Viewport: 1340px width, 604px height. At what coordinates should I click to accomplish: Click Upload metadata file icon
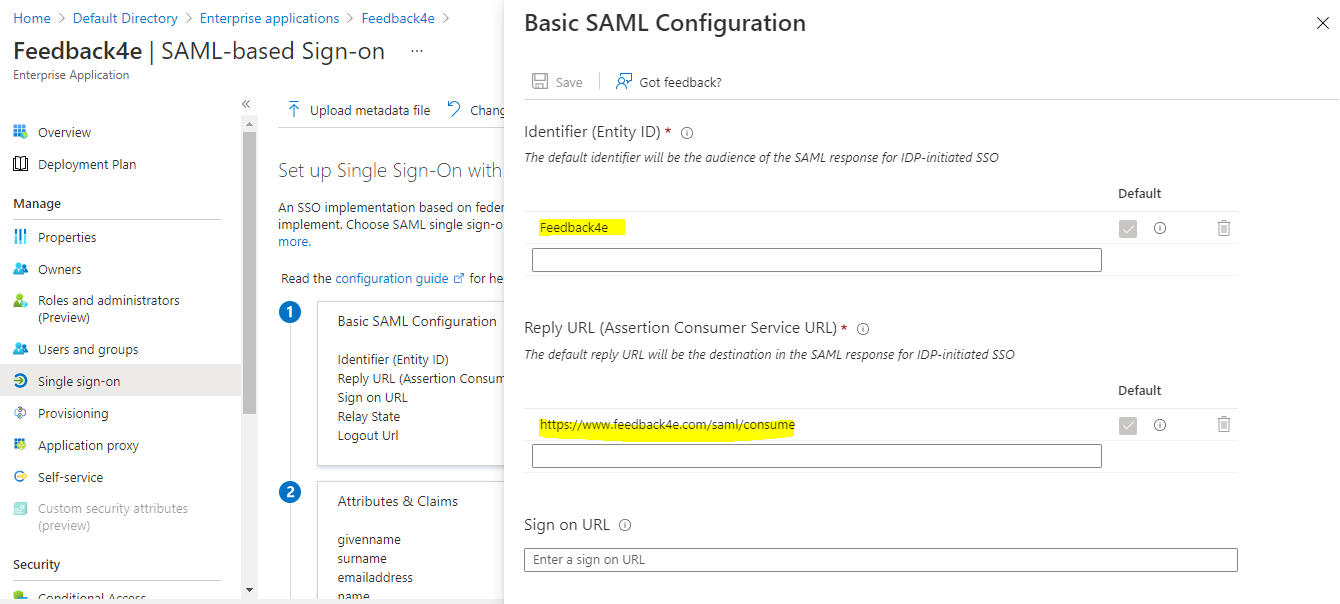(x=294, y=110)
